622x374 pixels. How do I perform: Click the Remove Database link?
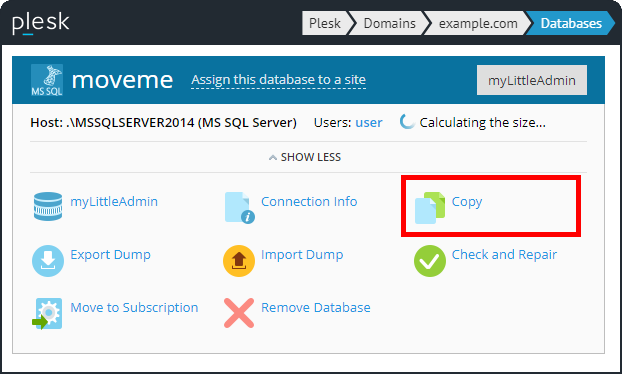click(316, 307)
